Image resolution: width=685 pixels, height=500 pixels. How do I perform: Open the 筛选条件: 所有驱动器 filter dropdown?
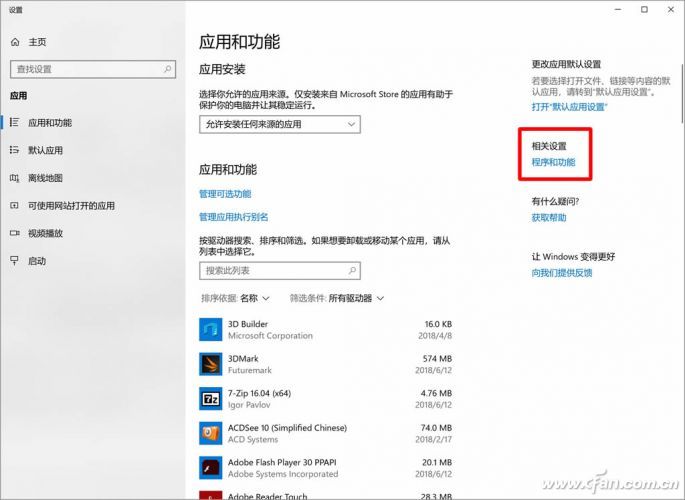[337, 298]
